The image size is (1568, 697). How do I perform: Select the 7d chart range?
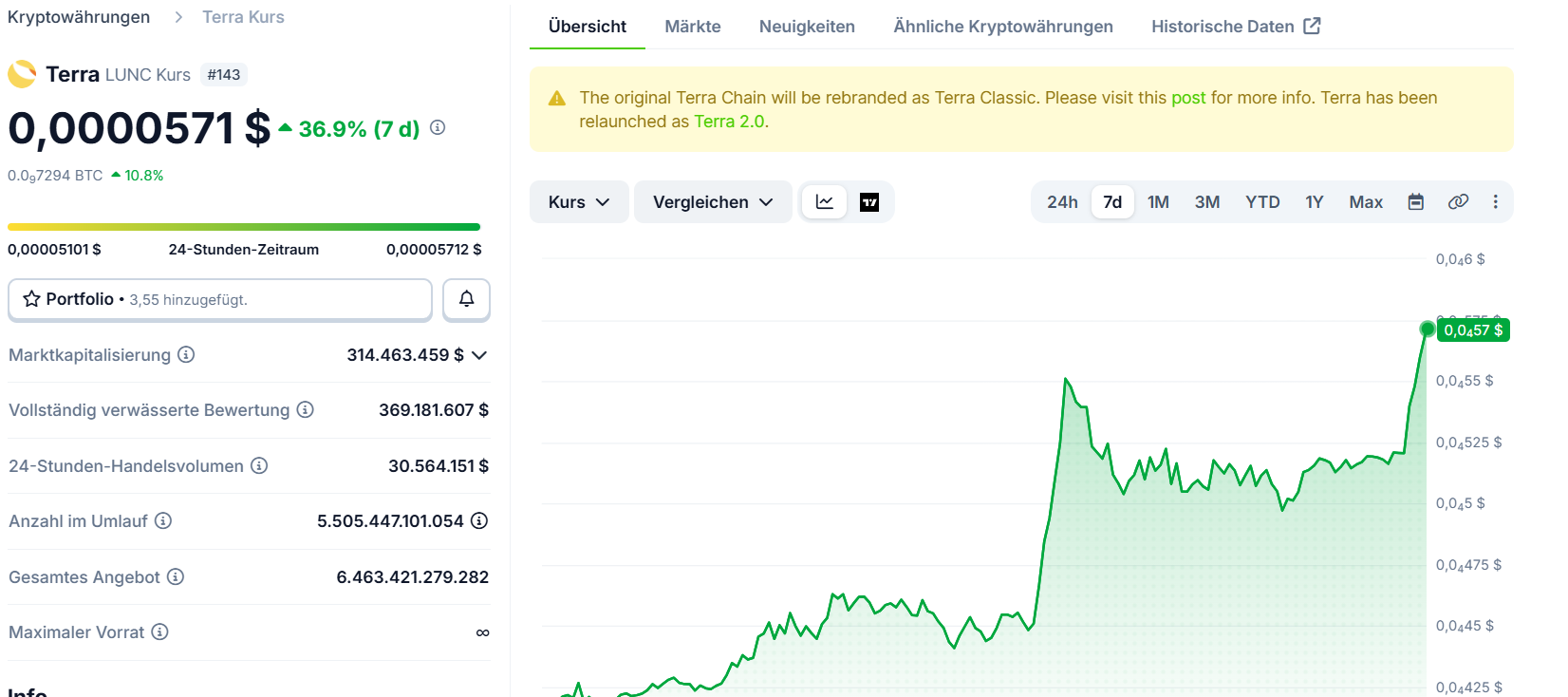pyautogui.click(x=1112, y=202)
